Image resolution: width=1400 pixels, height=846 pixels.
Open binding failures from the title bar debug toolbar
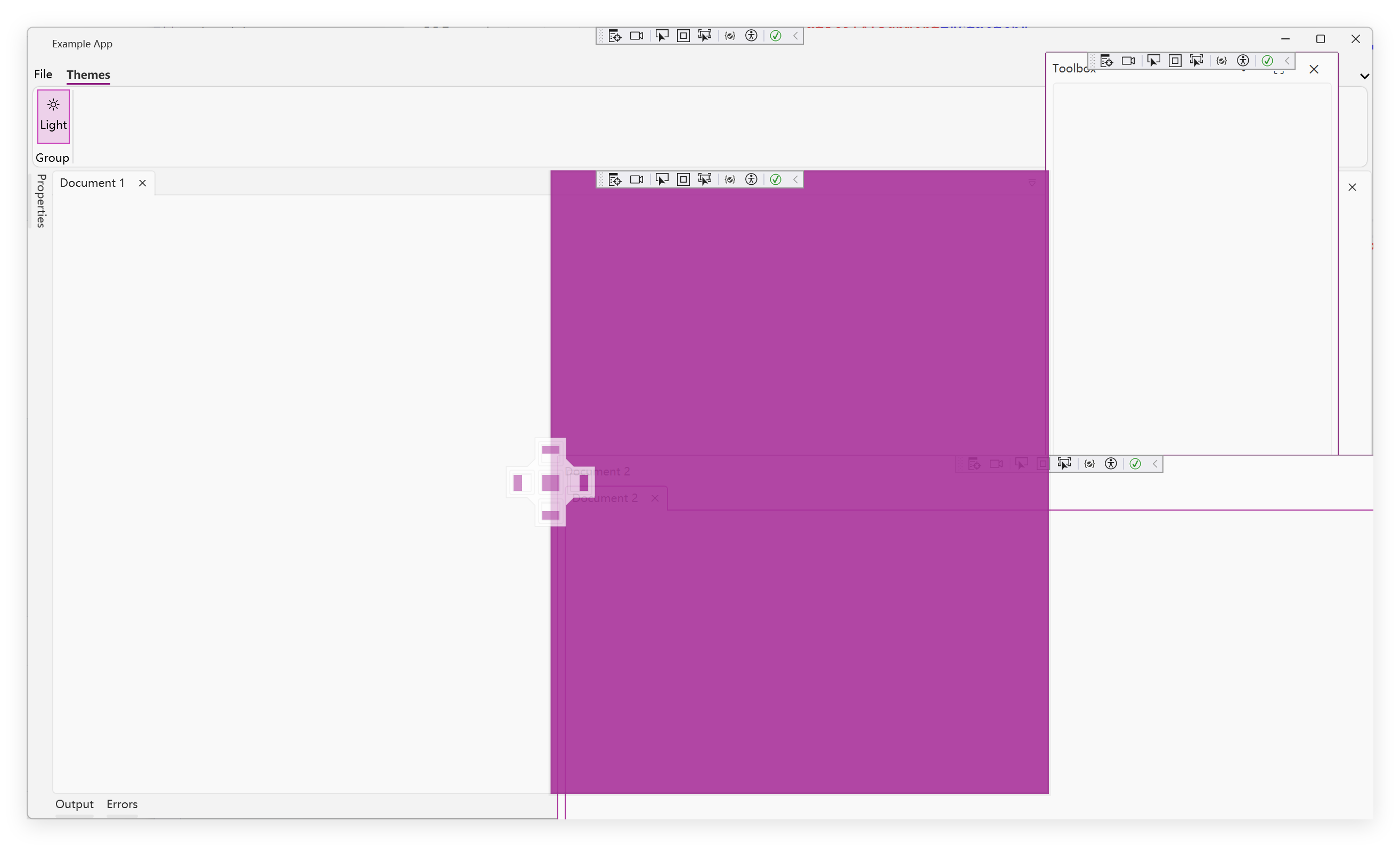(x=730, y=36)
